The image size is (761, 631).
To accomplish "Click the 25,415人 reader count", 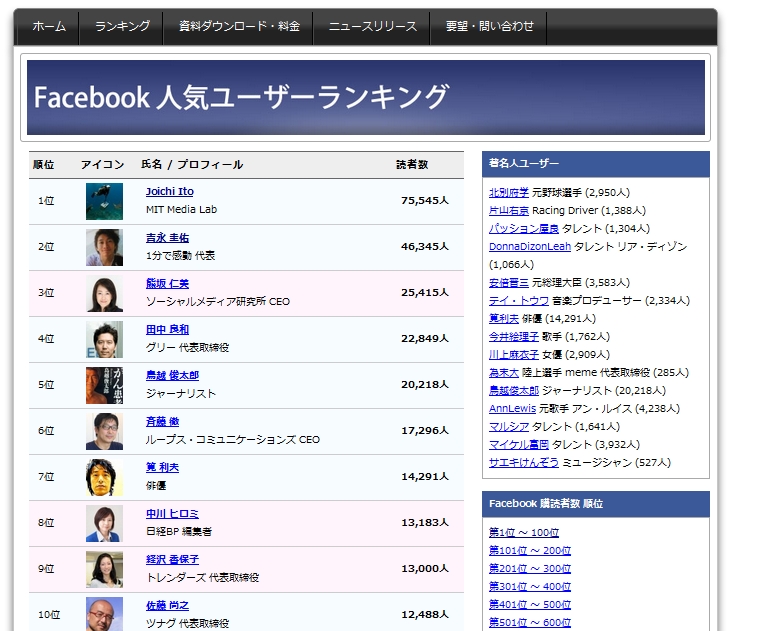I will [425, 293].
